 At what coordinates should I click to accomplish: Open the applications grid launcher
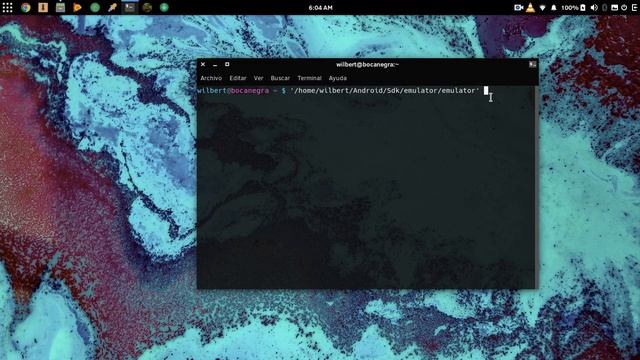(x=7, y=7)
